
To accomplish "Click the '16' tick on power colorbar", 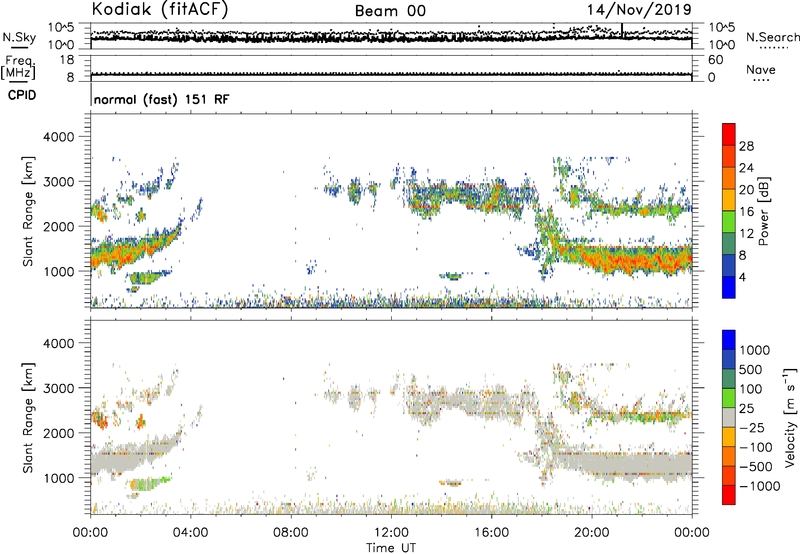I will point(746,212).
